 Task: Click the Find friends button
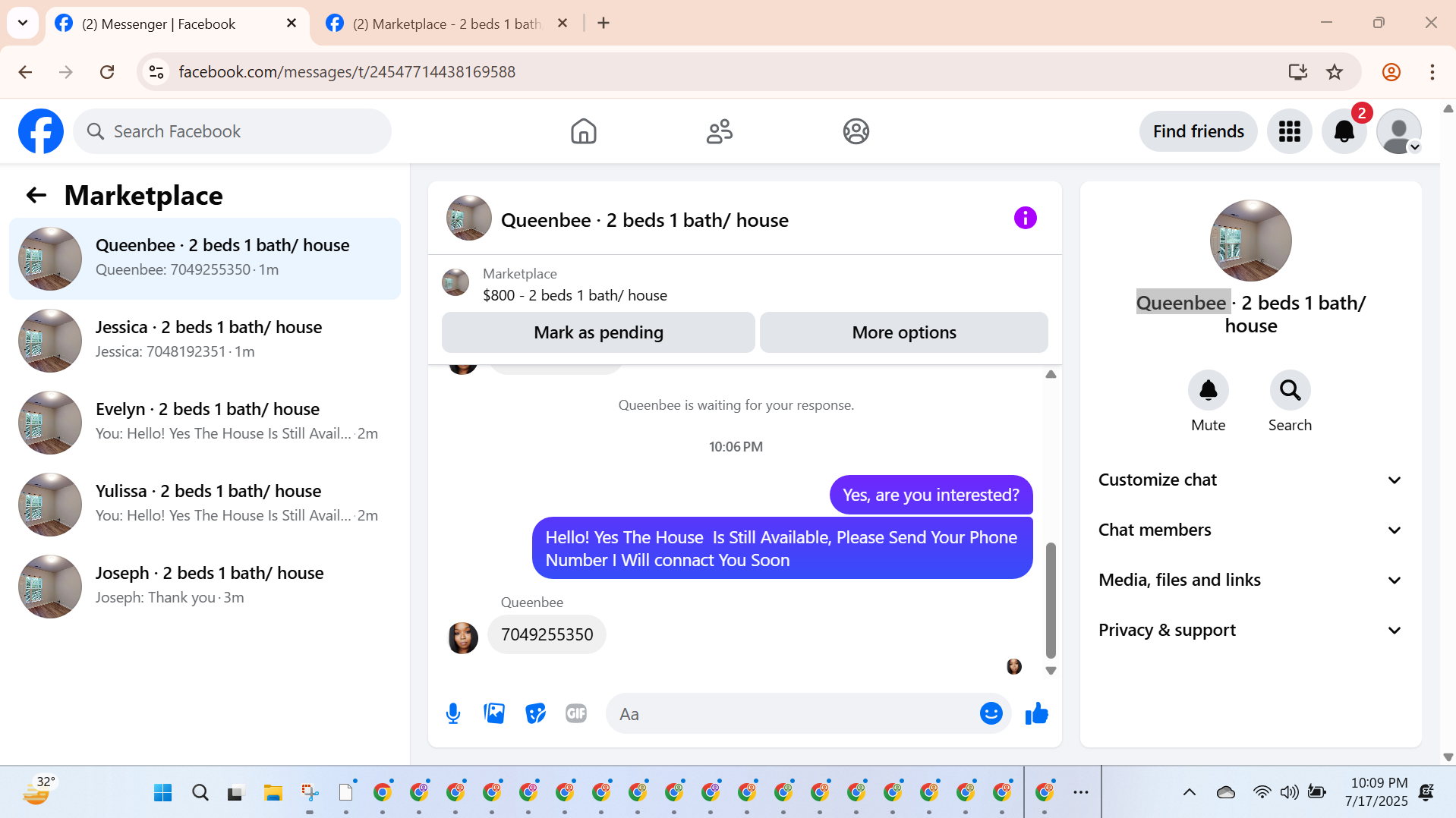pos(1198,131)
